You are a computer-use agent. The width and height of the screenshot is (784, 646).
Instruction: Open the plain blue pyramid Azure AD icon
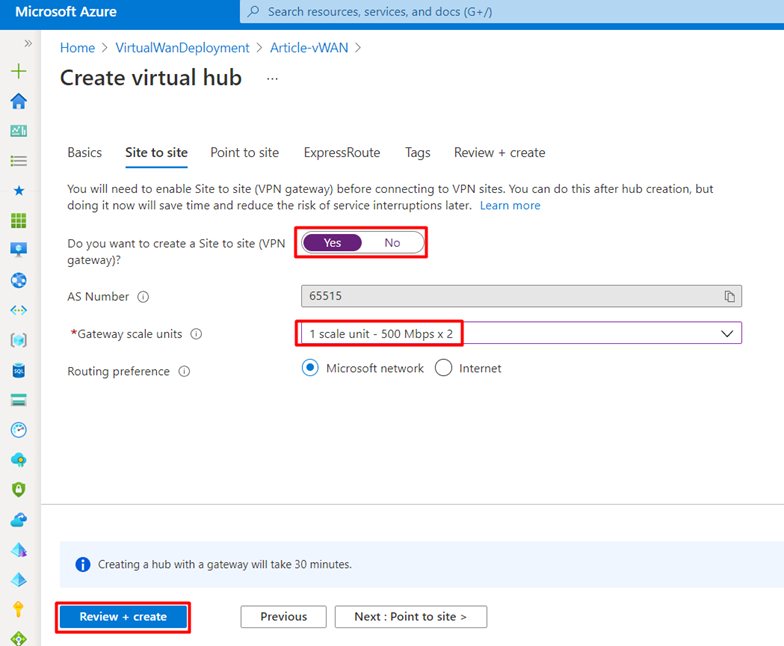click(18, 580)
